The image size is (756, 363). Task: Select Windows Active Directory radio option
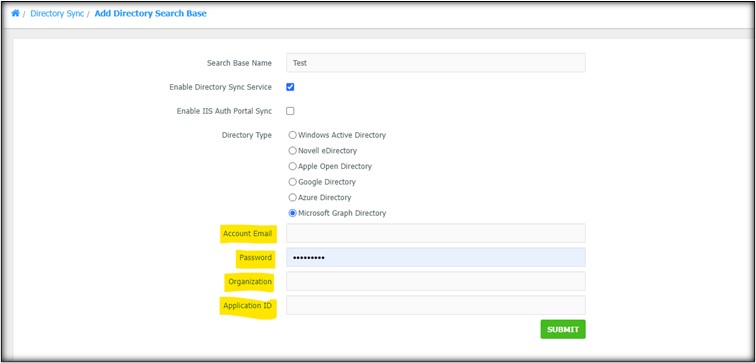[293, 135]
